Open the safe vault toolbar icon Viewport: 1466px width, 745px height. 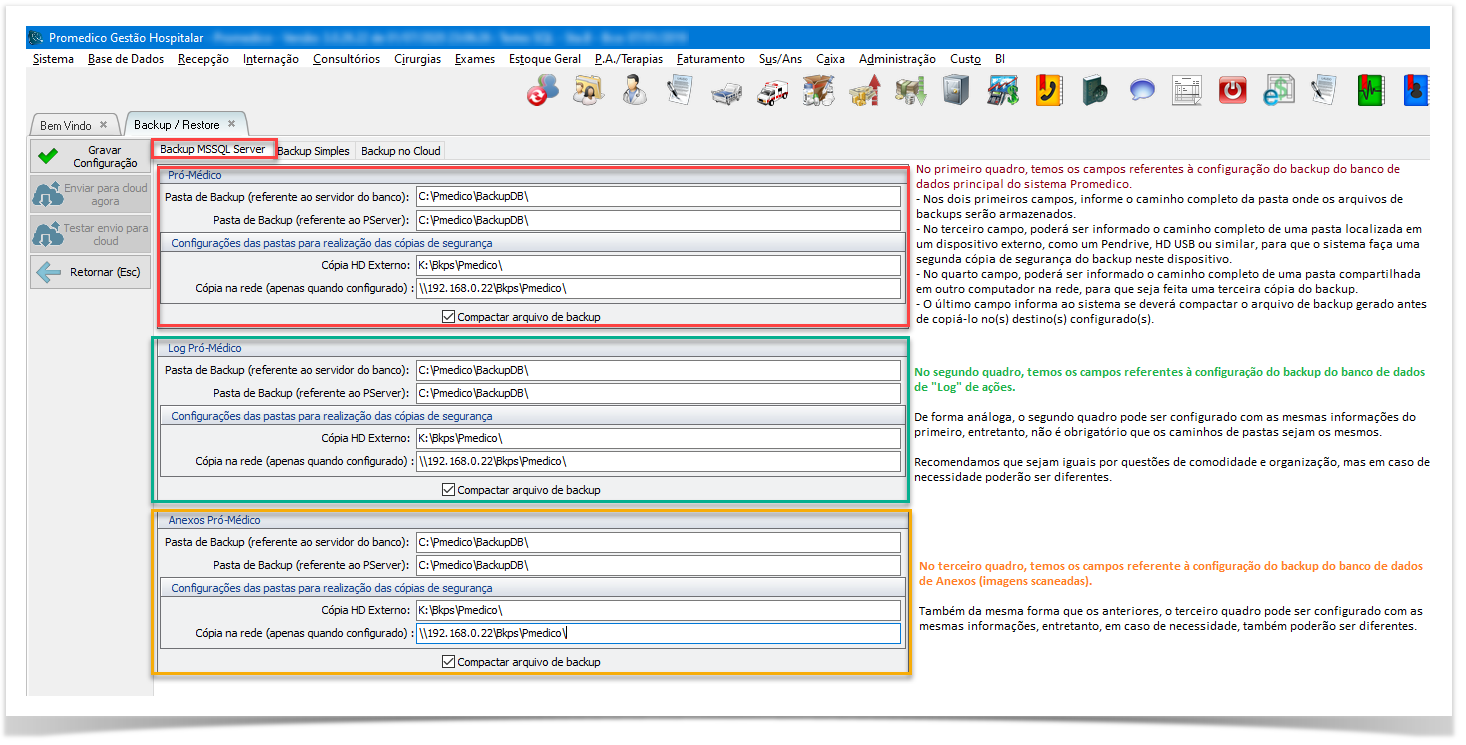956,90
